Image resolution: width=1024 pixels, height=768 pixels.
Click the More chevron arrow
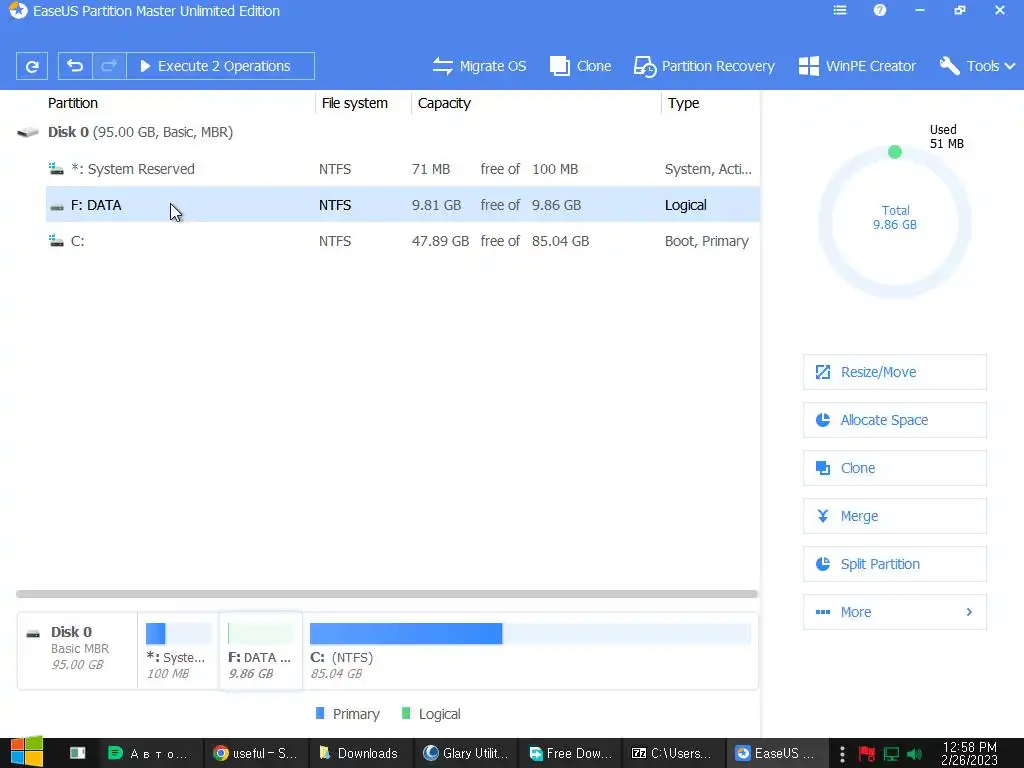coord(969,612)
